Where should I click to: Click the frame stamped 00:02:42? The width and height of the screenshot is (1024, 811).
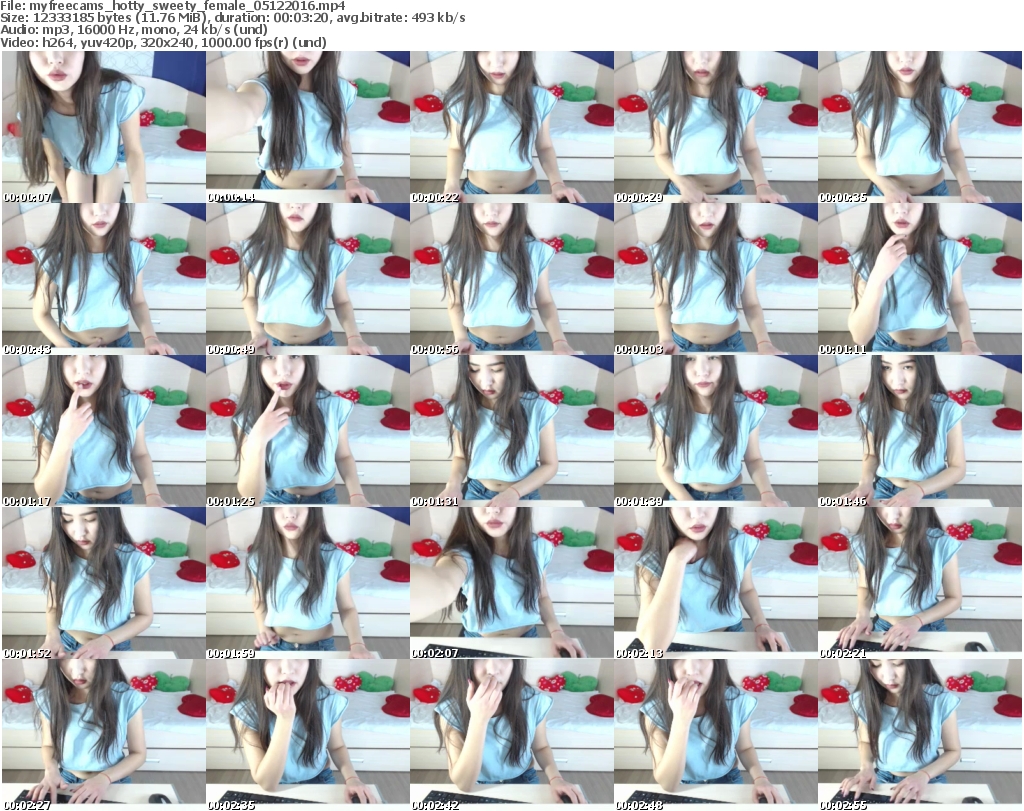(511, 735)
